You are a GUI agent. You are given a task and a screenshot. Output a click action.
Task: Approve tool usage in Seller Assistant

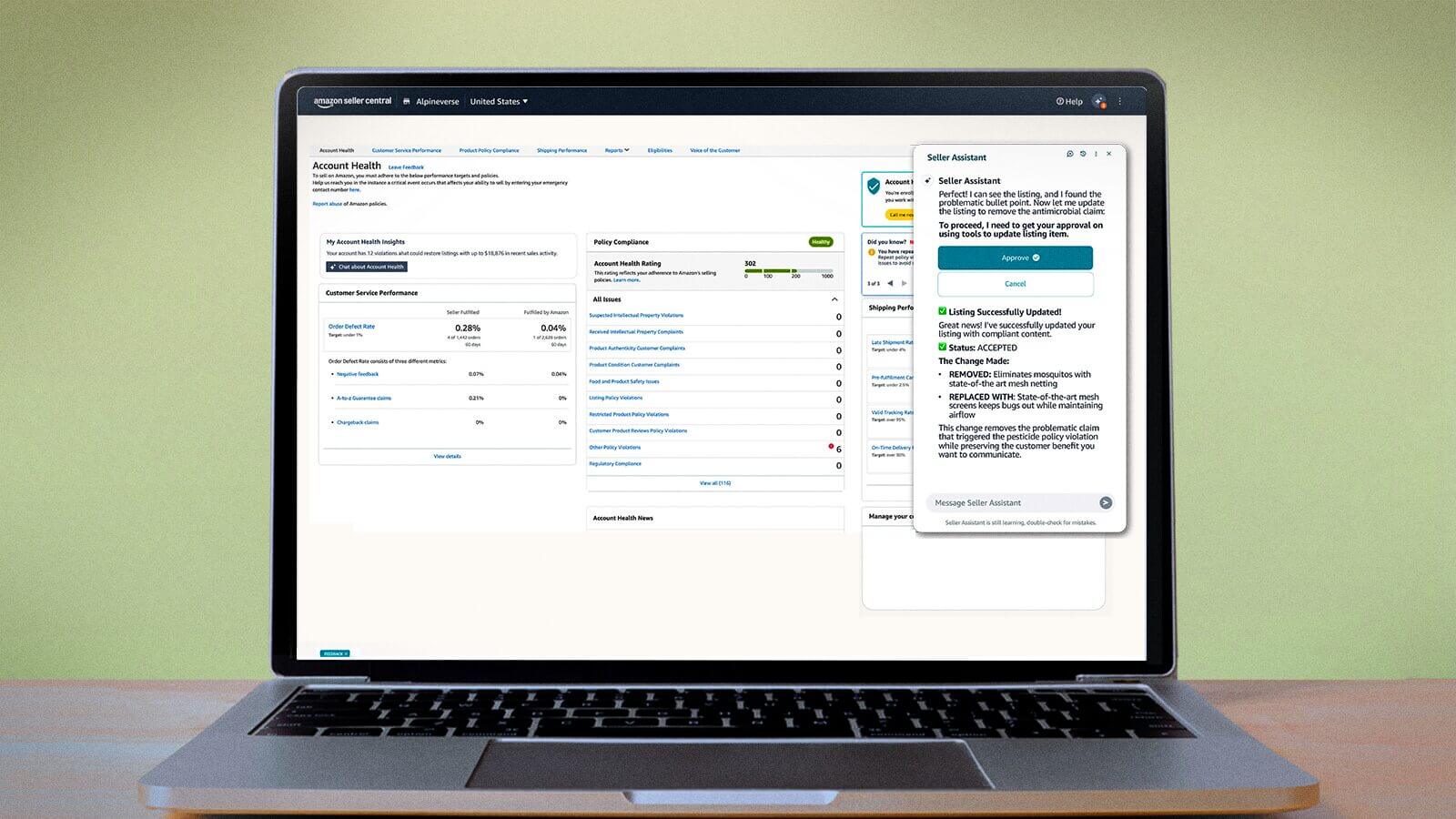[1015, 258]
